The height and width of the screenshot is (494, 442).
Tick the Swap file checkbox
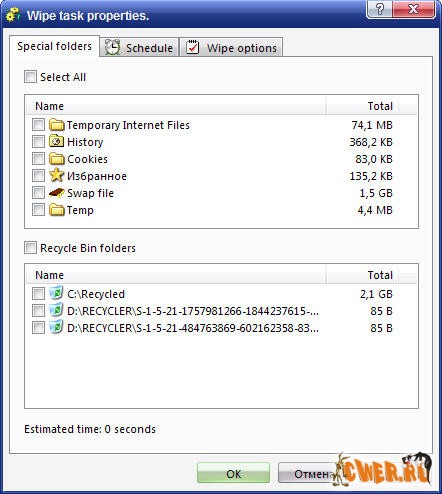click(38, 193)
